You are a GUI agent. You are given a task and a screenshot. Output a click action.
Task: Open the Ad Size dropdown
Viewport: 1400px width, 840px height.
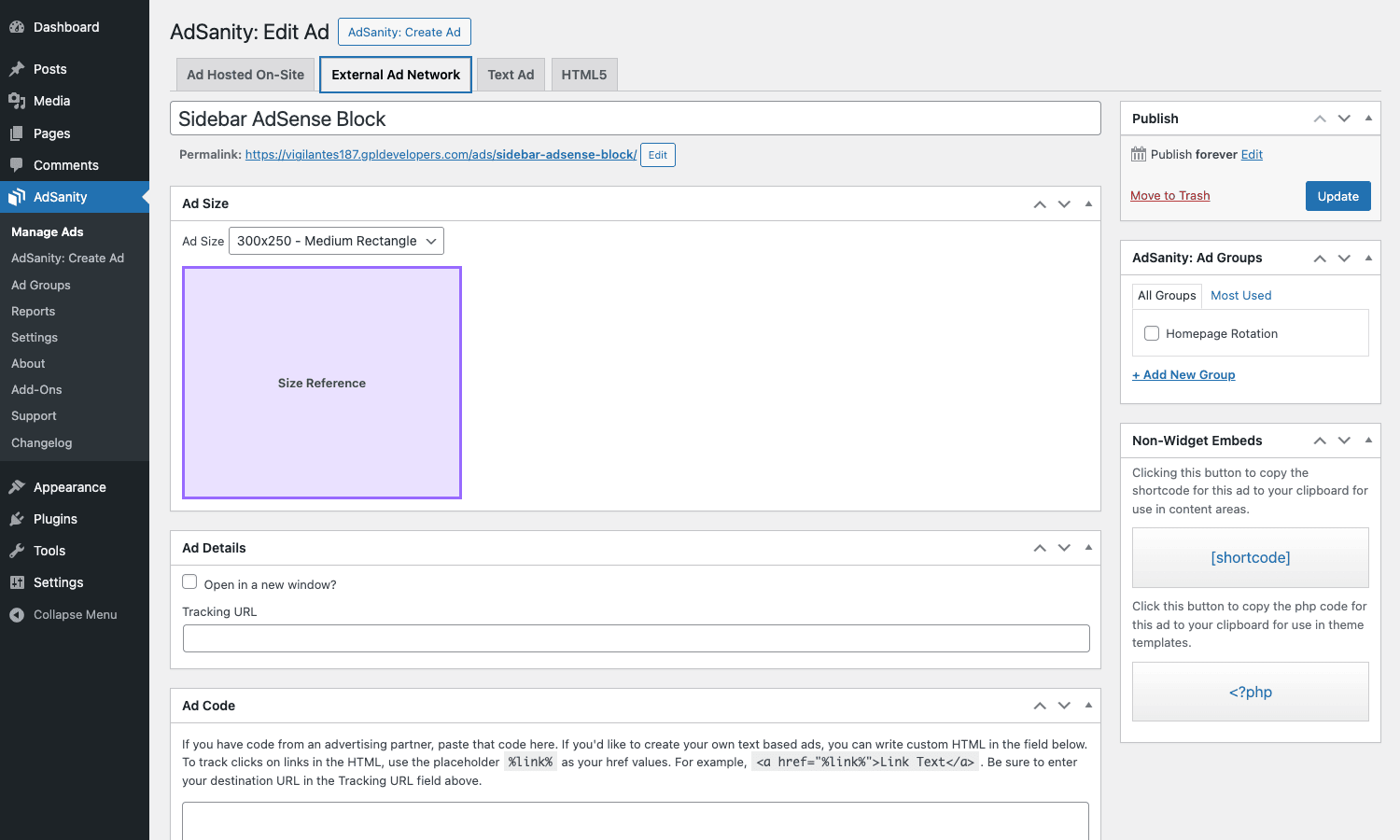click(336, 241)
